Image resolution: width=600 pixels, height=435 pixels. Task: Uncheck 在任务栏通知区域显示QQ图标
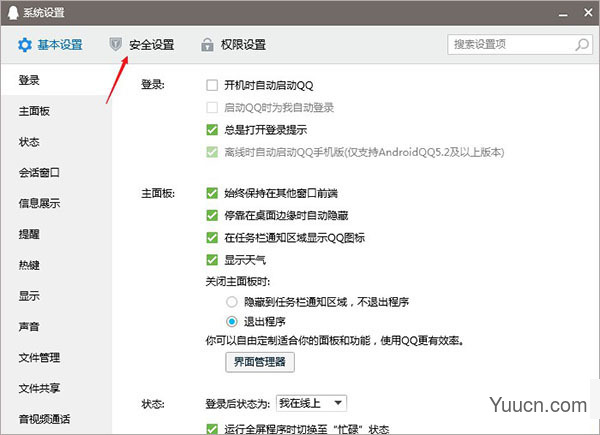pos(212,238)
